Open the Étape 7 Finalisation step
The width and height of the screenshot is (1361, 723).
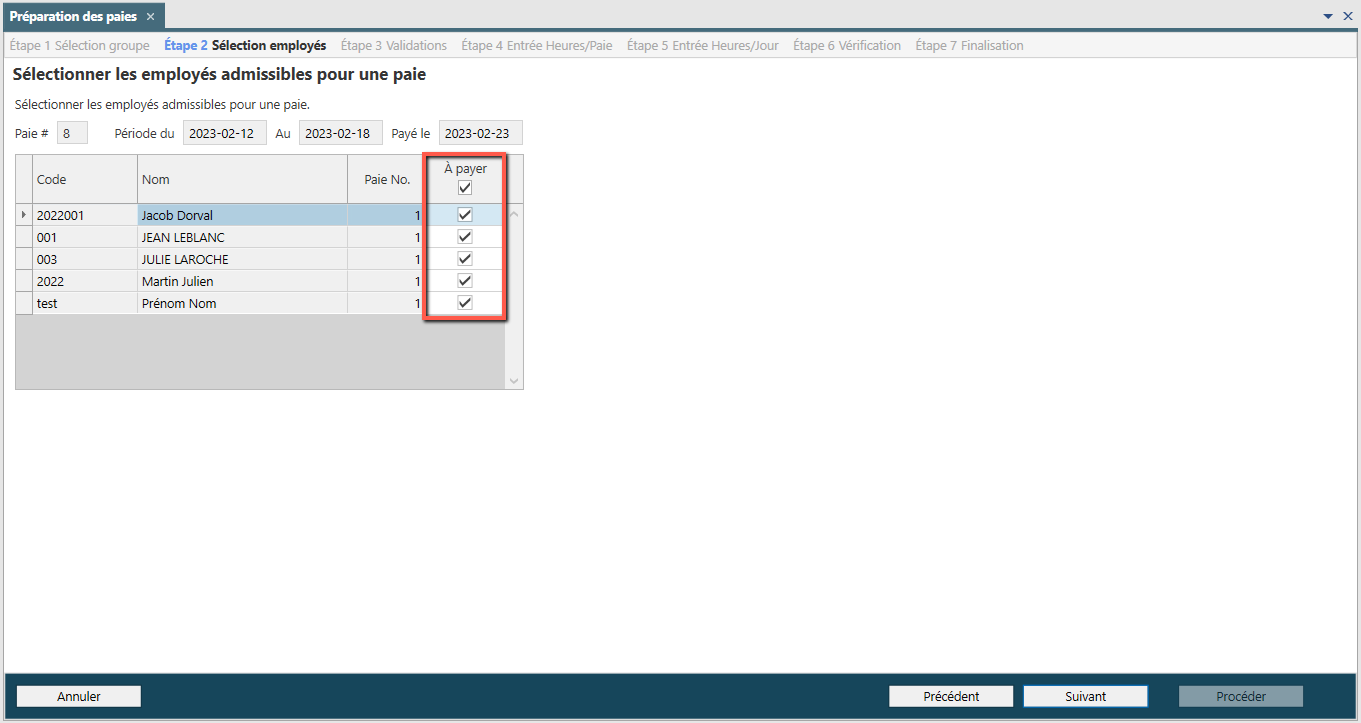969,45
